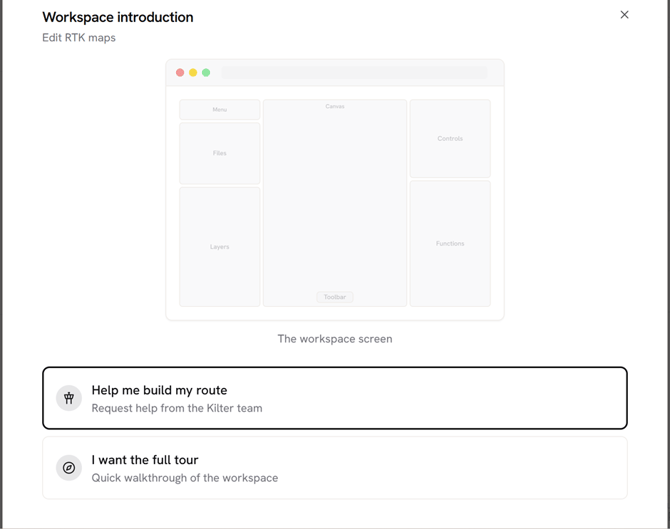This screenshot has height=529, width=670.
Task: Click the Files panel in the illustration
Action: (x=220, y=153)
